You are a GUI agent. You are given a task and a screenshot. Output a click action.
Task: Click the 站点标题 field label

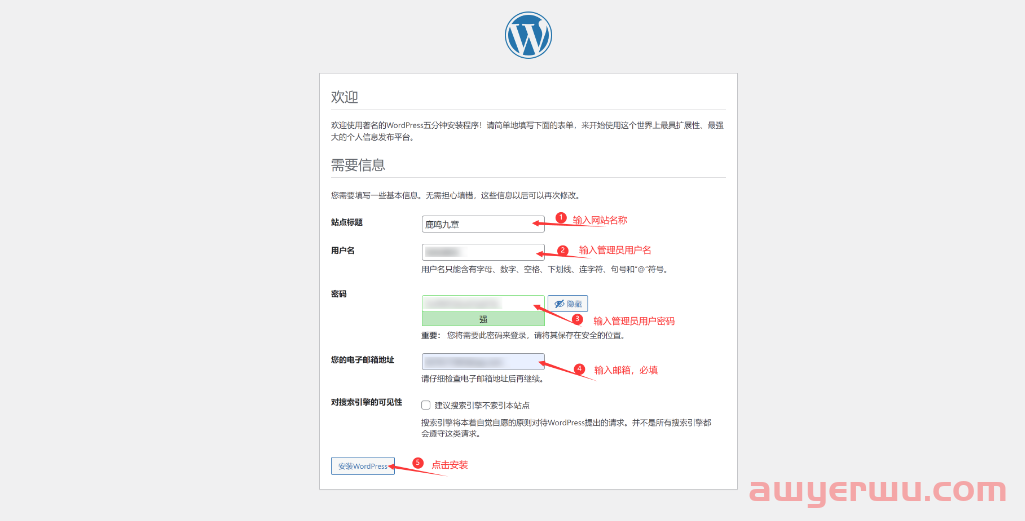click(347, 222)
